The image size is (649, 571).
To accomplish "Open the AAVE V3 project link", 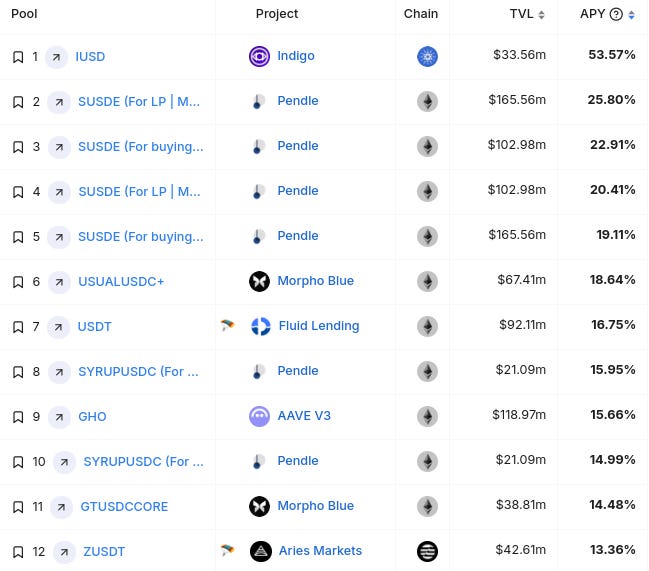I will click(x=304, y=416).
